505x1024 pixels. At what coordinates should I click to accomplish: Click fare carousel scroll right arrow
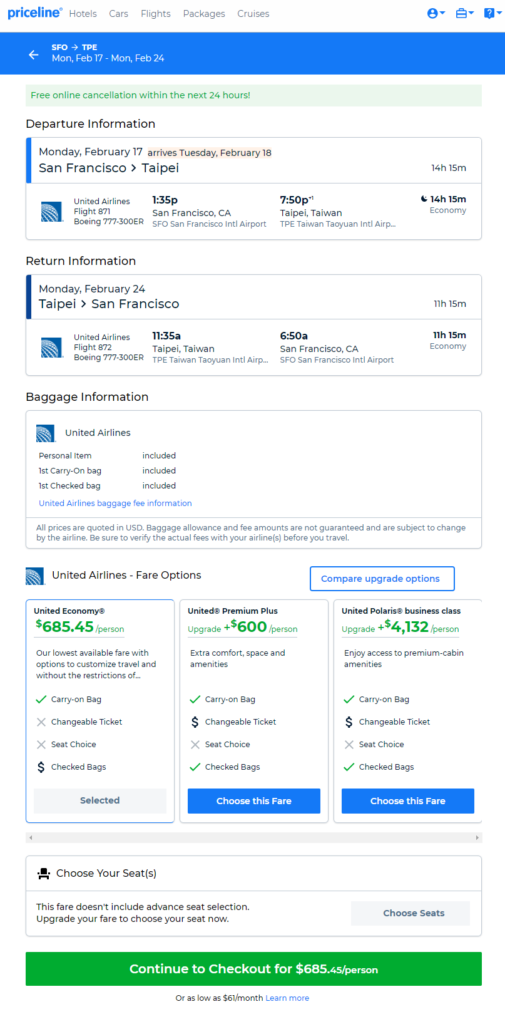(478, 837)
